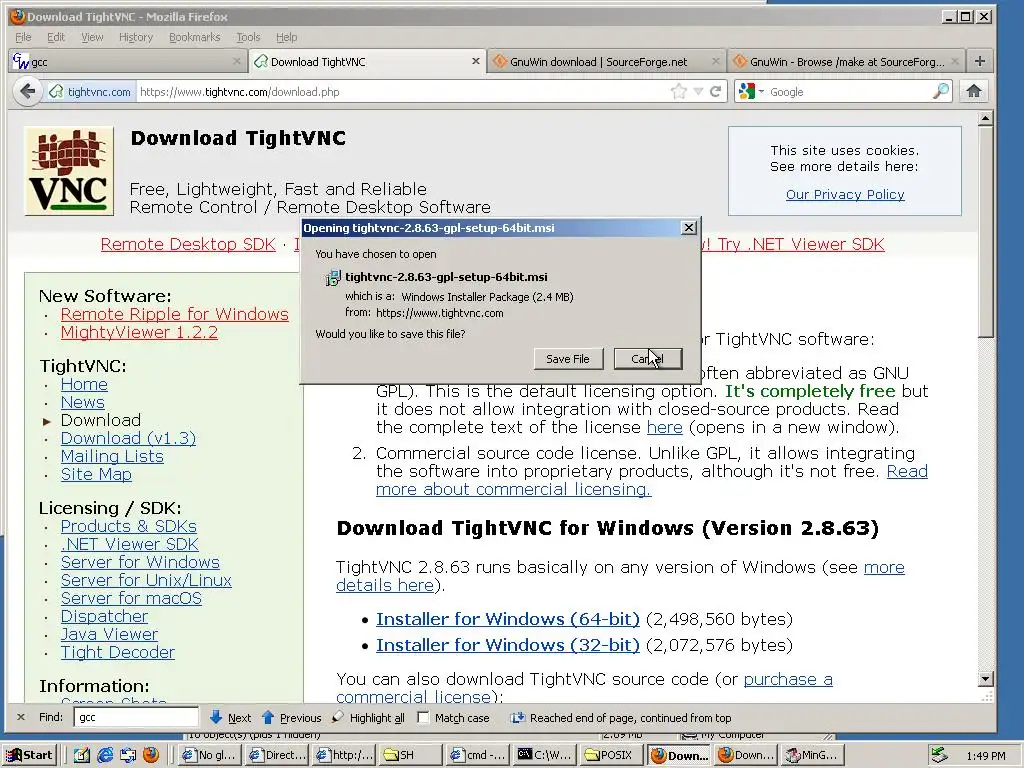Click the Find text field containing gcc

click(136, 717)
